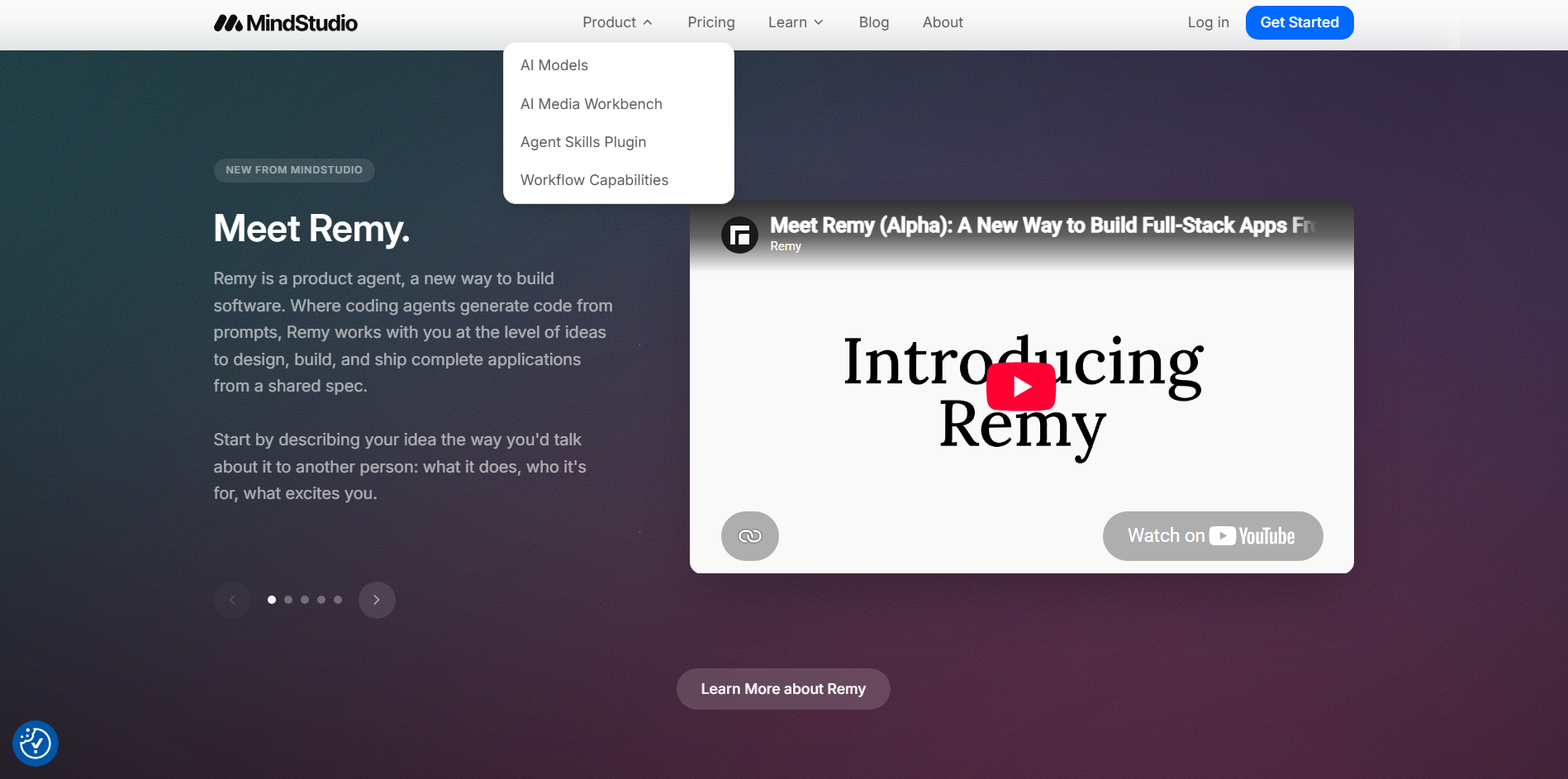The width and height of the screenshot is (1568, 779).
Task: Click Learn More about Remy button
Action: tap(783, 689)
